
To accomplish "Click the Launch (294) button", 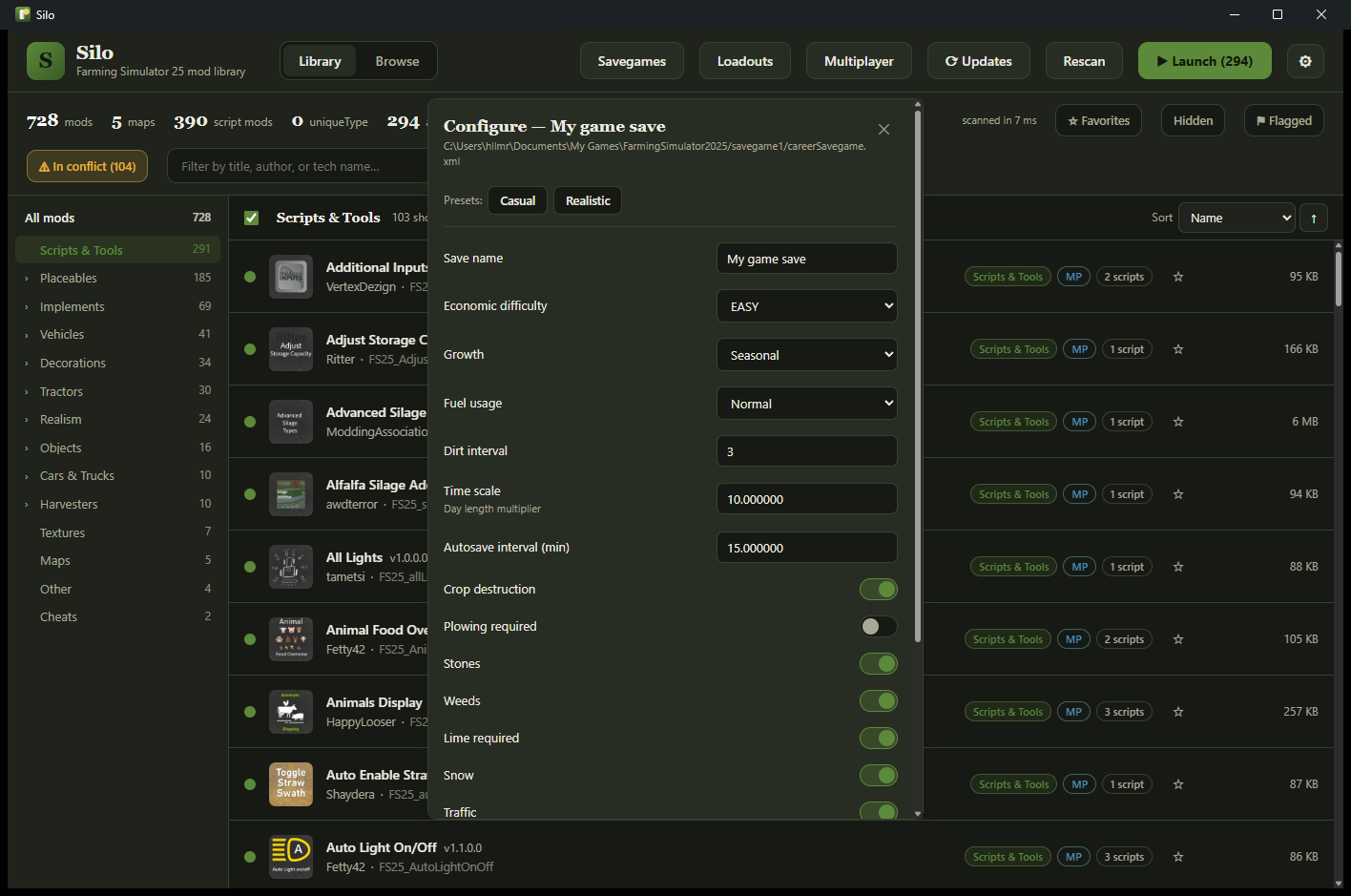I will 1204,61.
